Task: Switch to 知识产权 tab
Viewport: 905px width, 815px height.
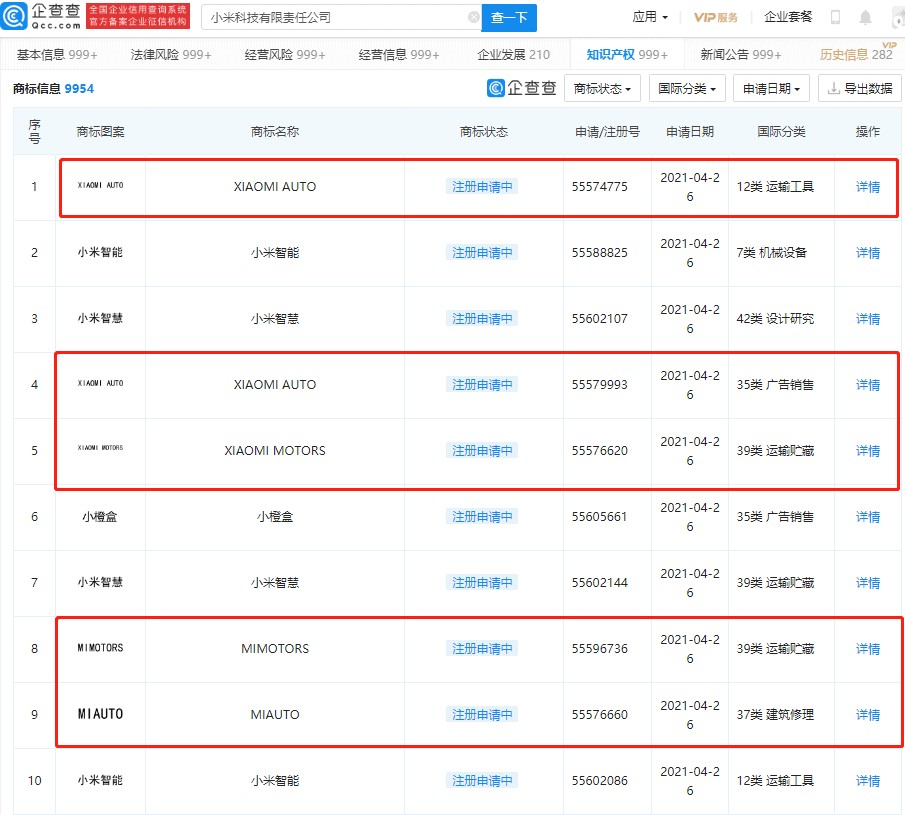Action: coord(627,55)
